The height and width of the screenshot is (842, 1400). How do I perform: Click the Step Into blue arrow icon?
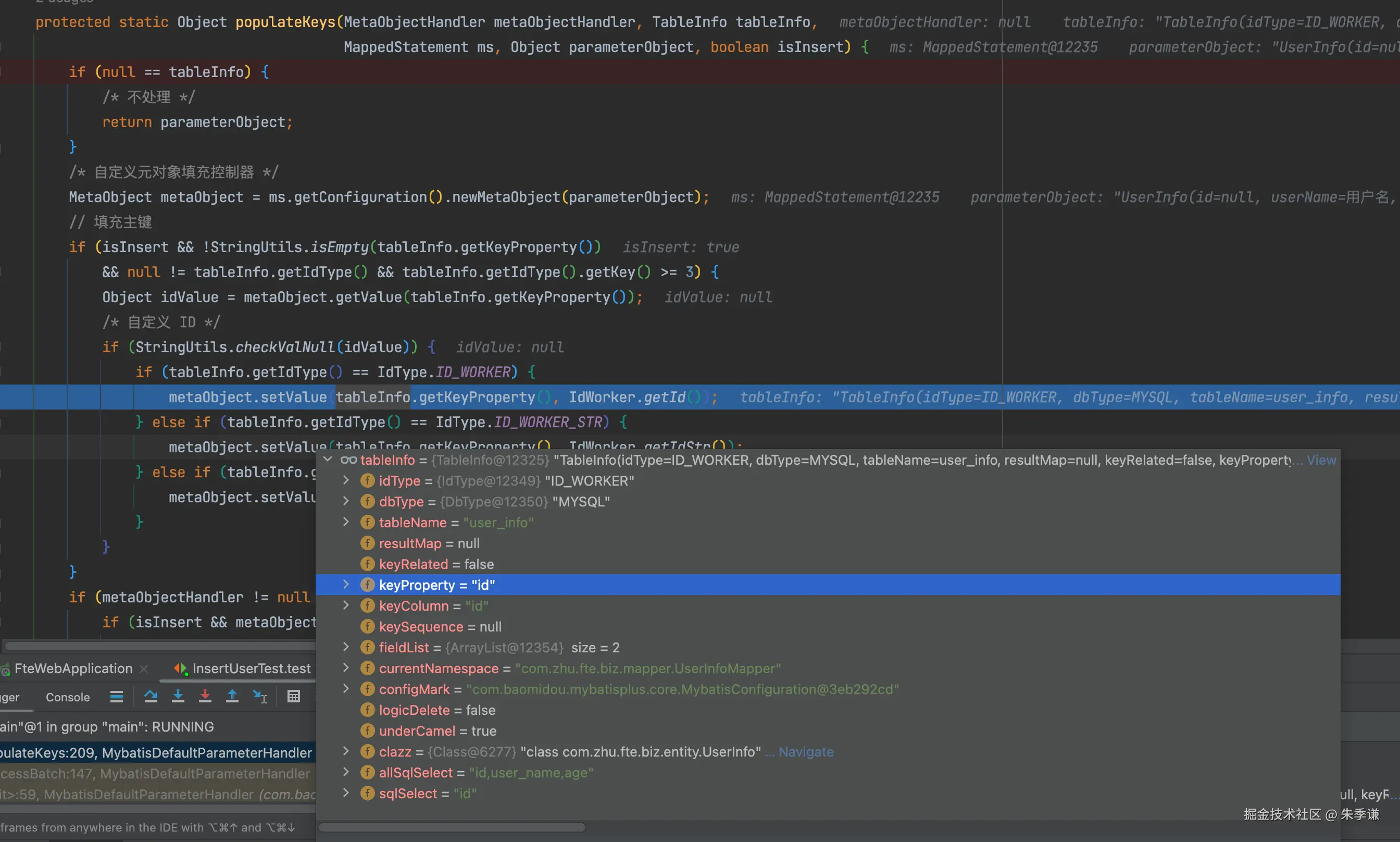[x=178, y=696]
